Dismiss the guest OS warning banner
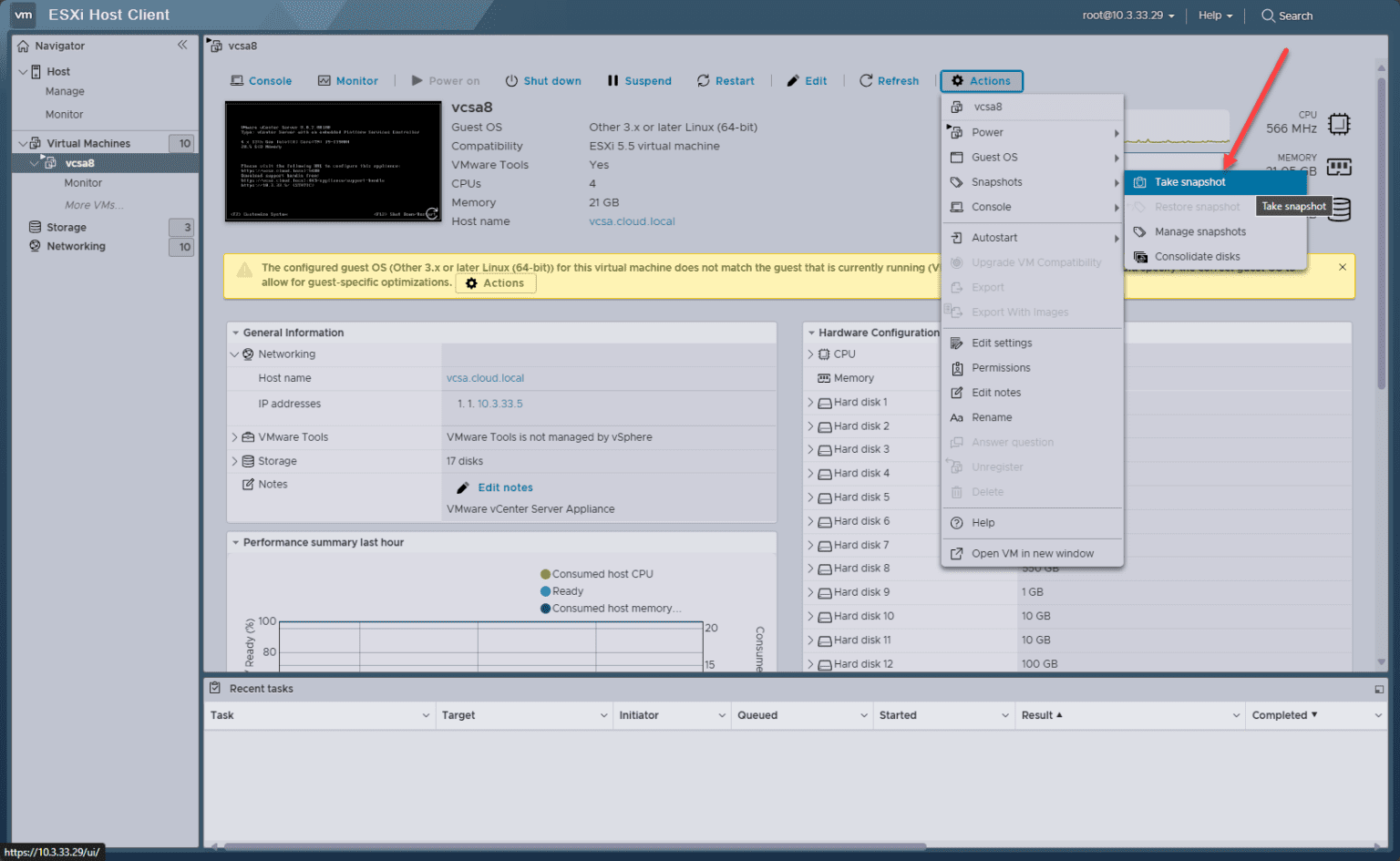The image size is (1400, 861). click(x=1342, y=268)
